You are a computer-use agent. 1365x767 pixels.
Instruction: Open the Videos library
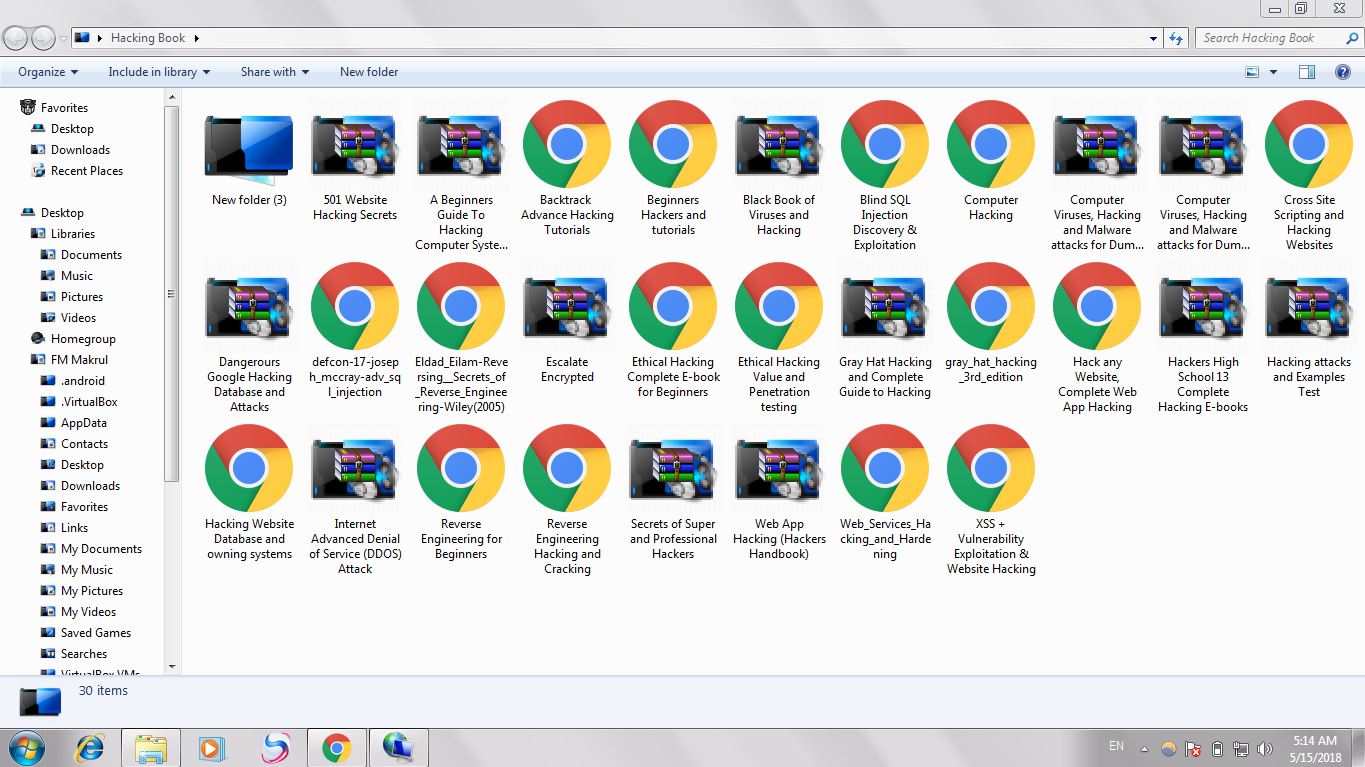pos(68,318)
